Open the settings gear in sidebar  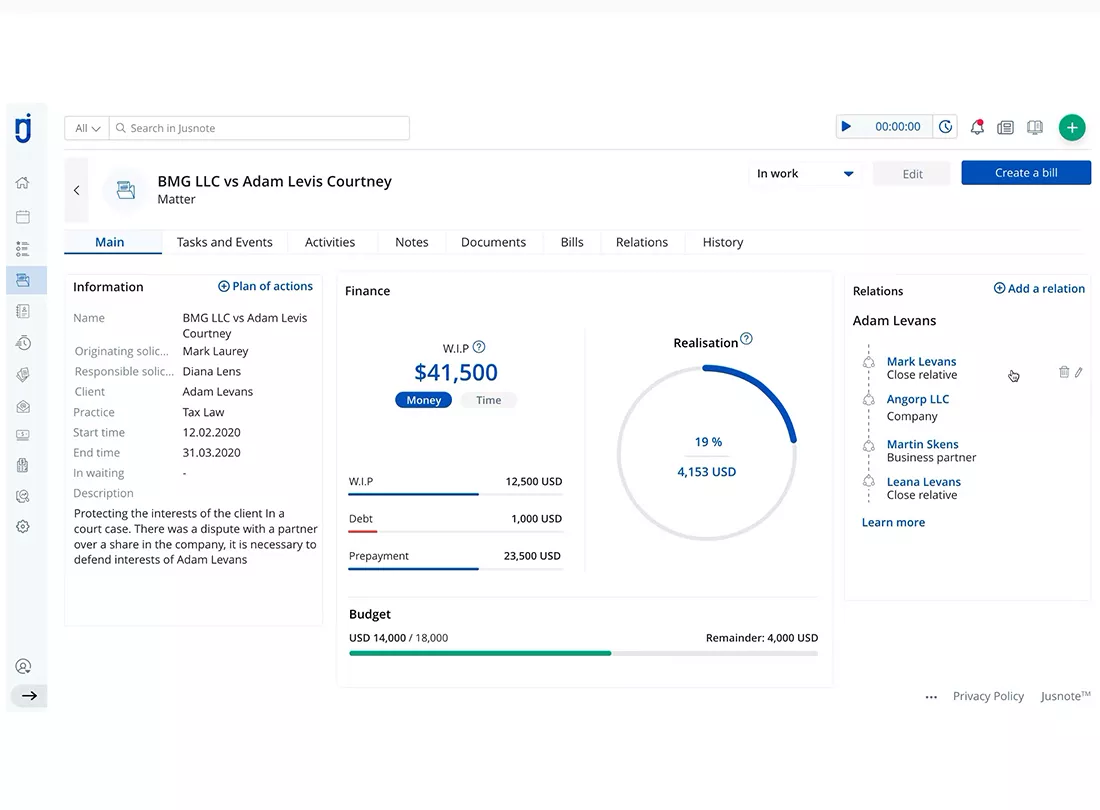coord(22,527)
